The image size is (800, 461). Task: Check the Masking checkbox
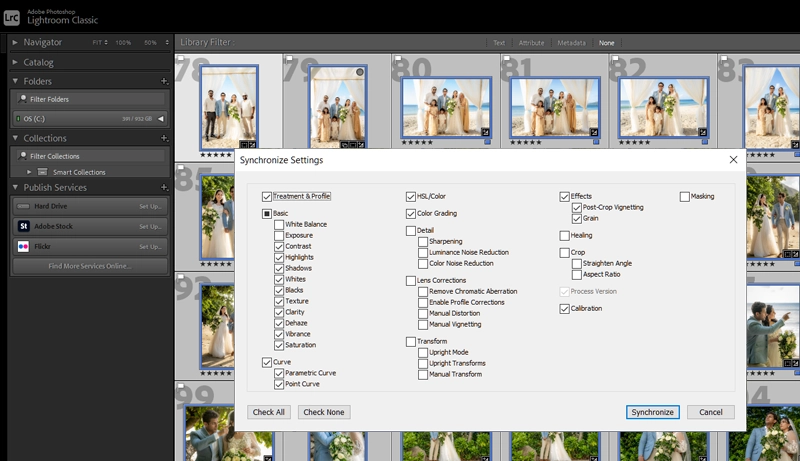(x=685, y=196)
